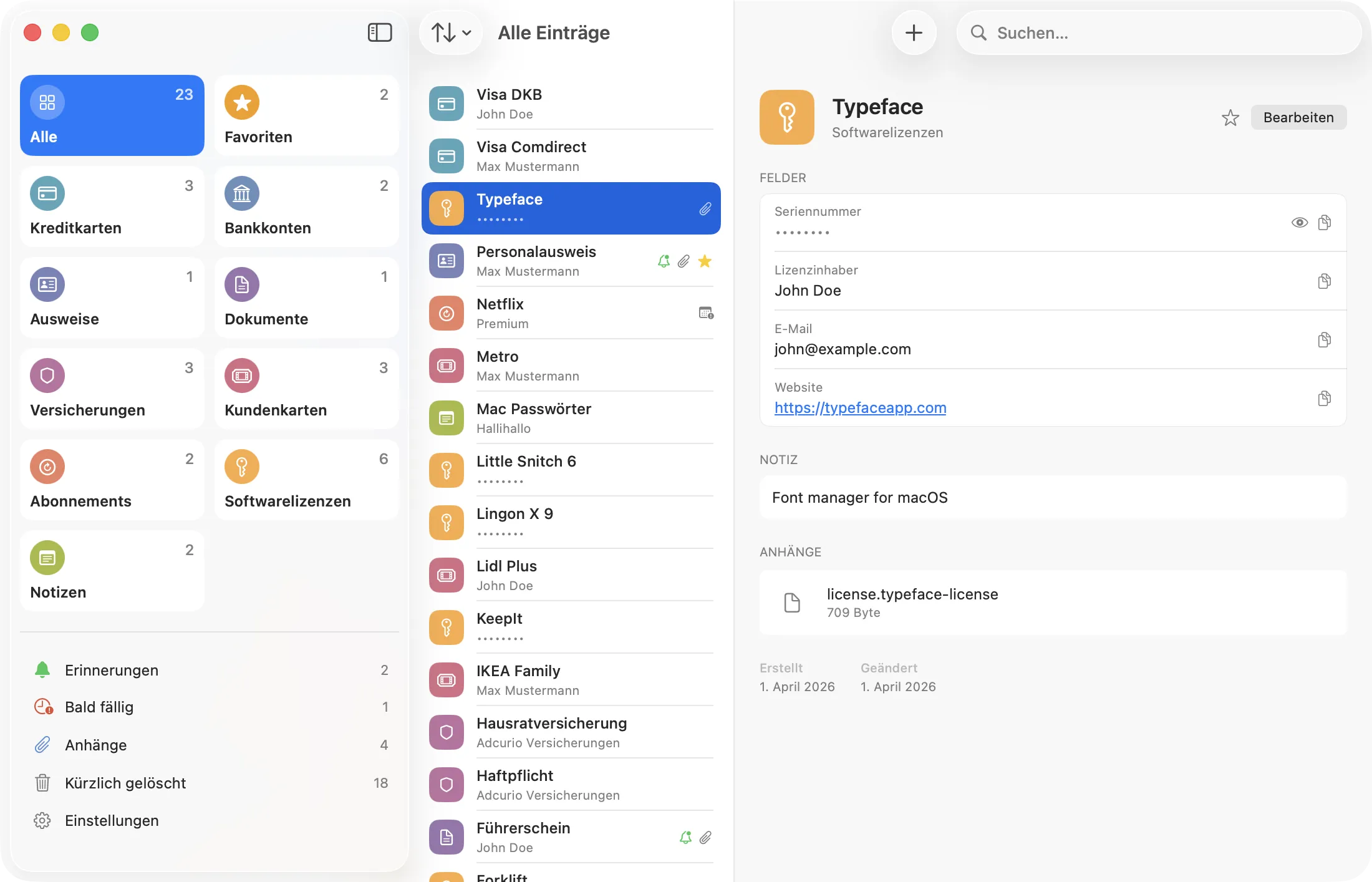Select the Softwarelizenzen category tile

click(306, 480)
